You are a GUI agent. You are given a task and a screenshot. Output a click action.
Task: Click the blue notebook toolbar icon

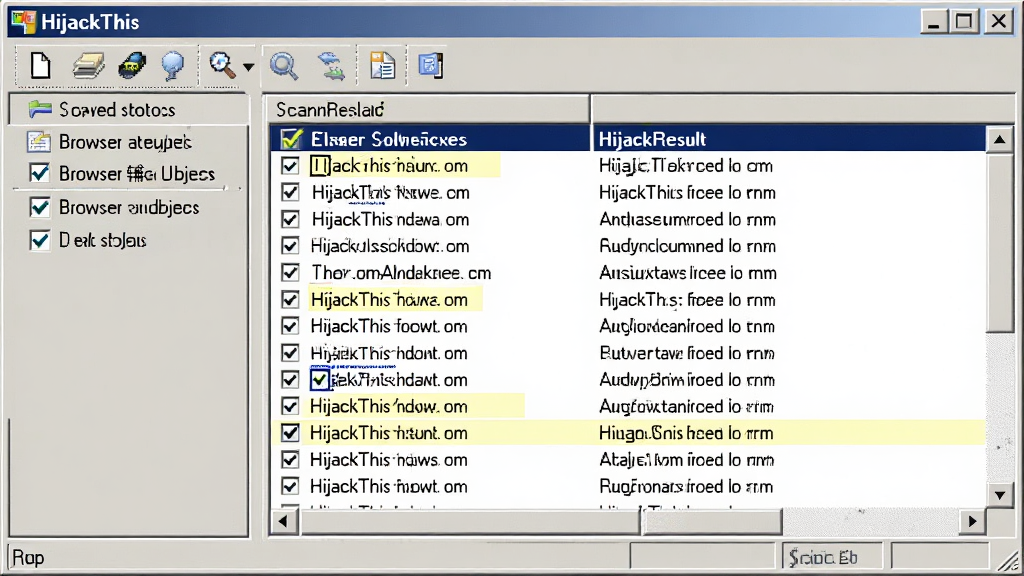pyautogui.click(x=431, y=66)
